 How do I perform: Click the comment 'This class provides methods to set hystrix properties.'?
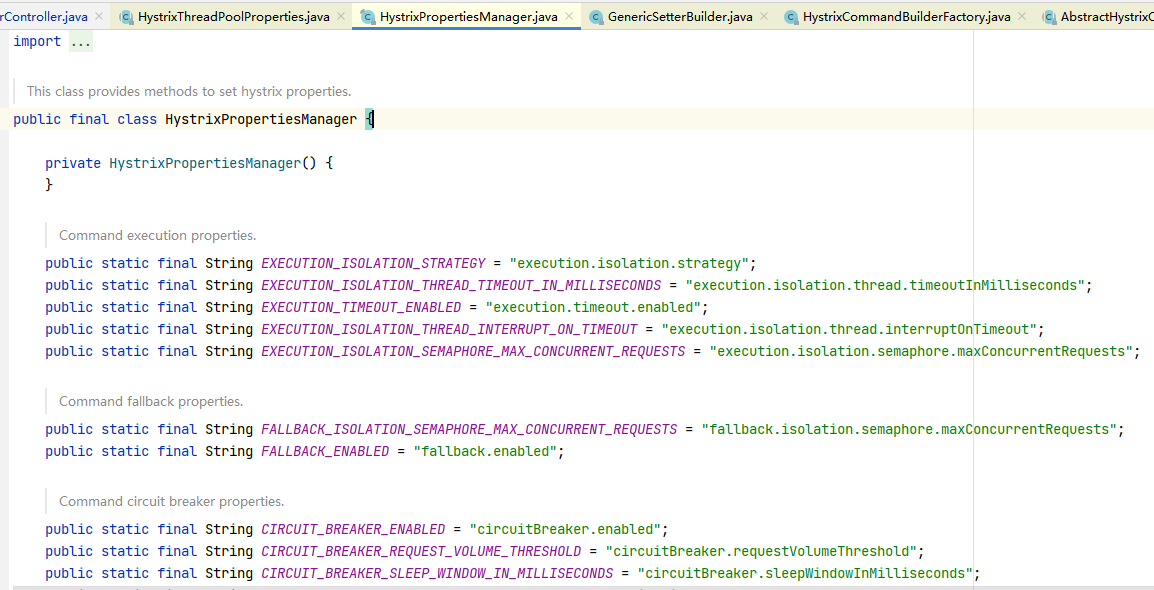[x=189, y=91]
